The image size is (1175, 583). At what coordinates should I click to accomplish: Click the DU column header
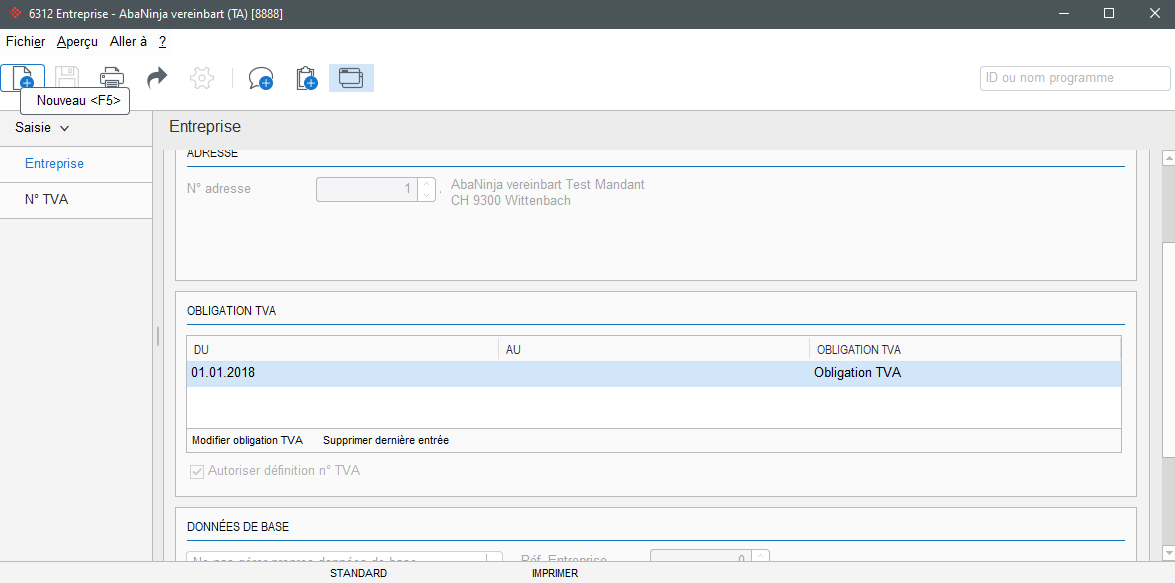tap(342, 349)
